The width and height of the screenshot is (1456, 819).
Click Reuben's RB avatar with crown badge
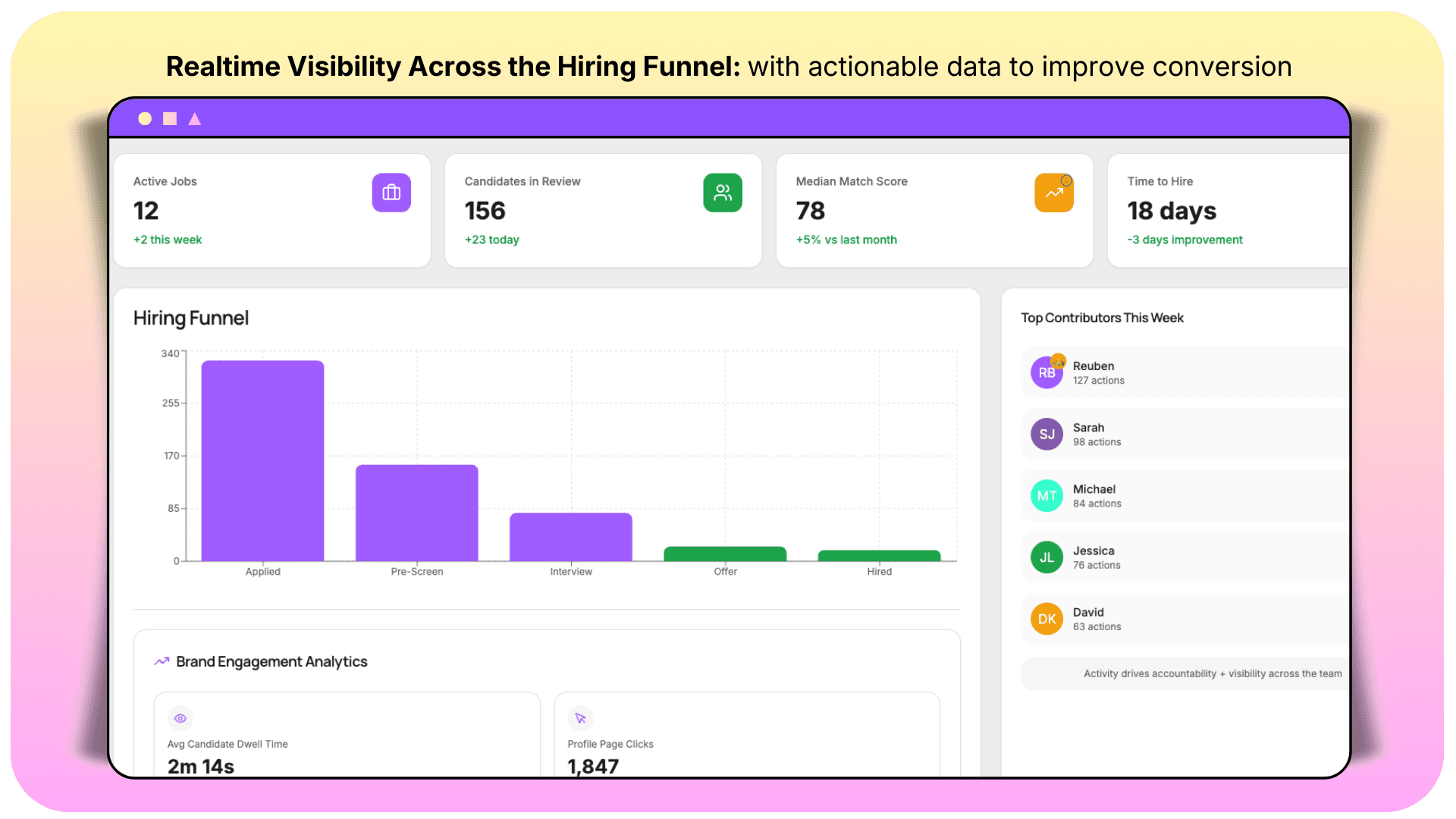tap(1046, 372)
